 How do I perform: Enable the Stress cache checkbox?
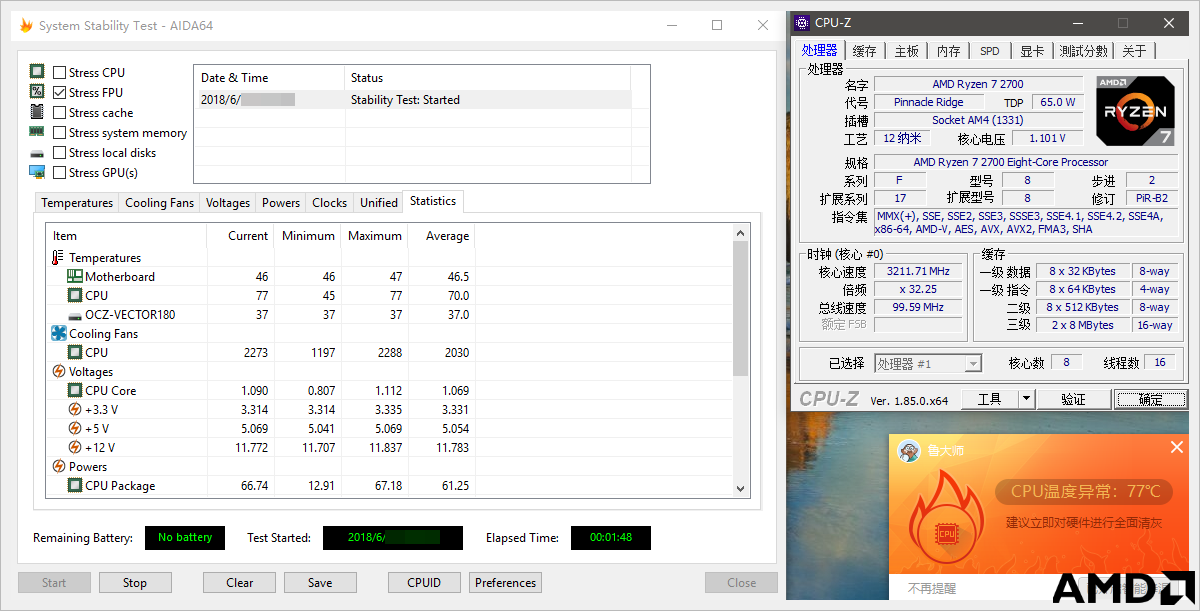(x=60, y=112)
